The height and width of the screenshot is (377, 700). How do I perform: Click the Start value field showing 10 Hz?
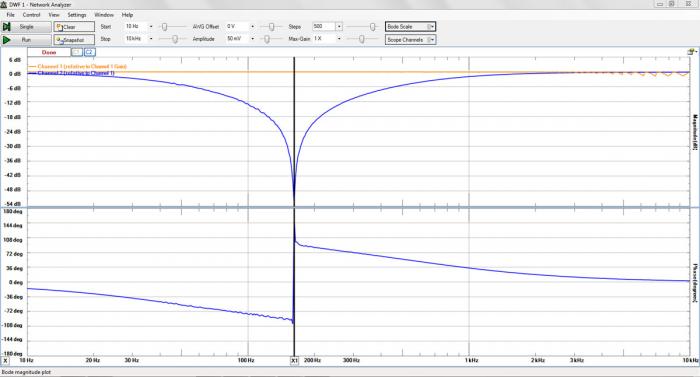136,26
